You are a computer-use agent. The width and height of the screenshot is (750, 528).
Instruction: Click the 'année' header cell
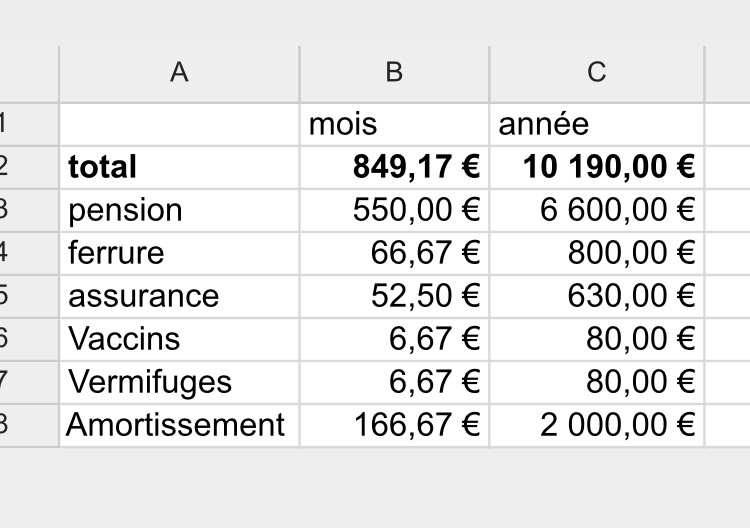596,124
